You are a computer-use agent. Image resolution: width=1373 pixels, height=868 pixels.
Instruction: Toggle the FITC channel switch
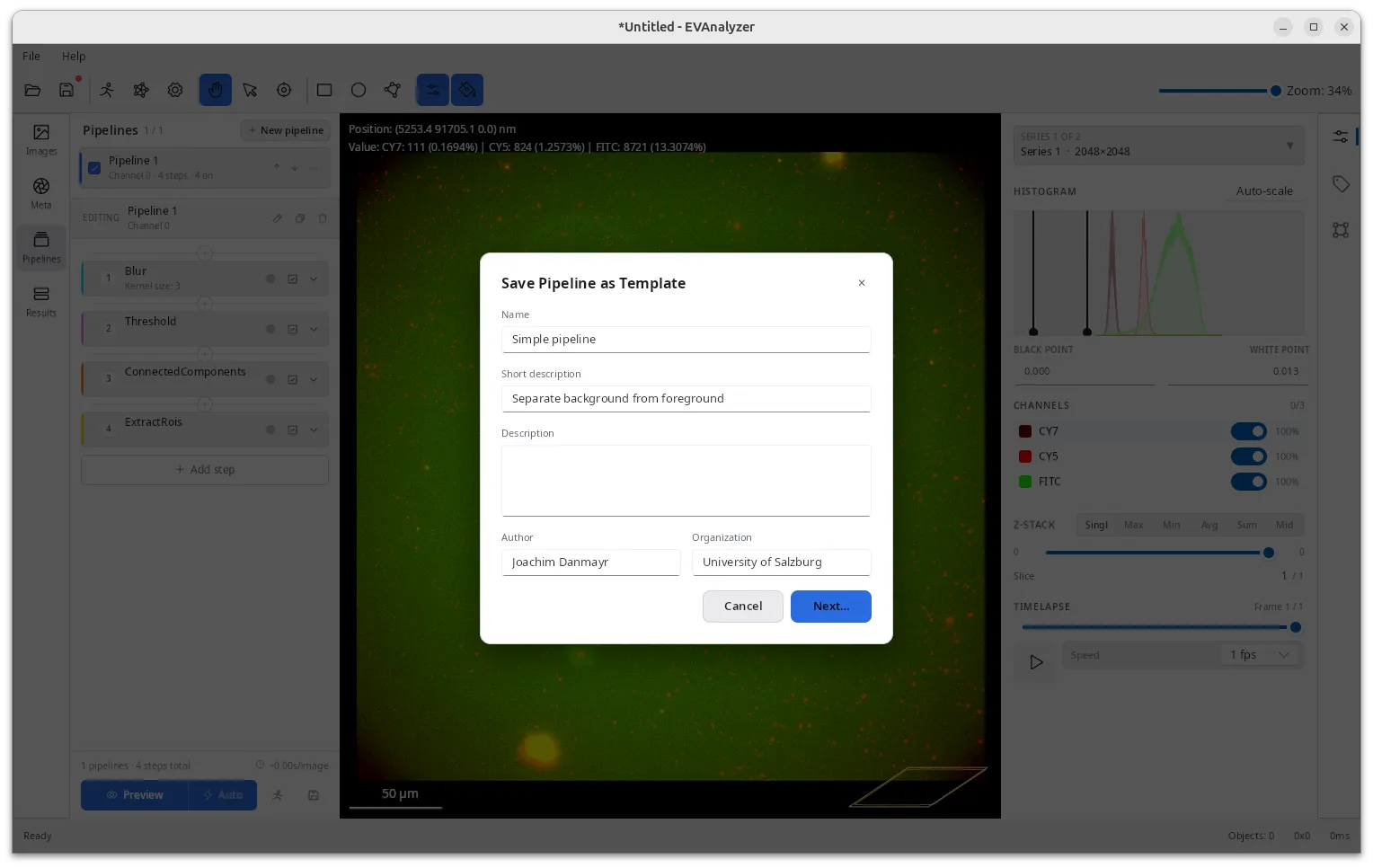[x=1249, y=482]
